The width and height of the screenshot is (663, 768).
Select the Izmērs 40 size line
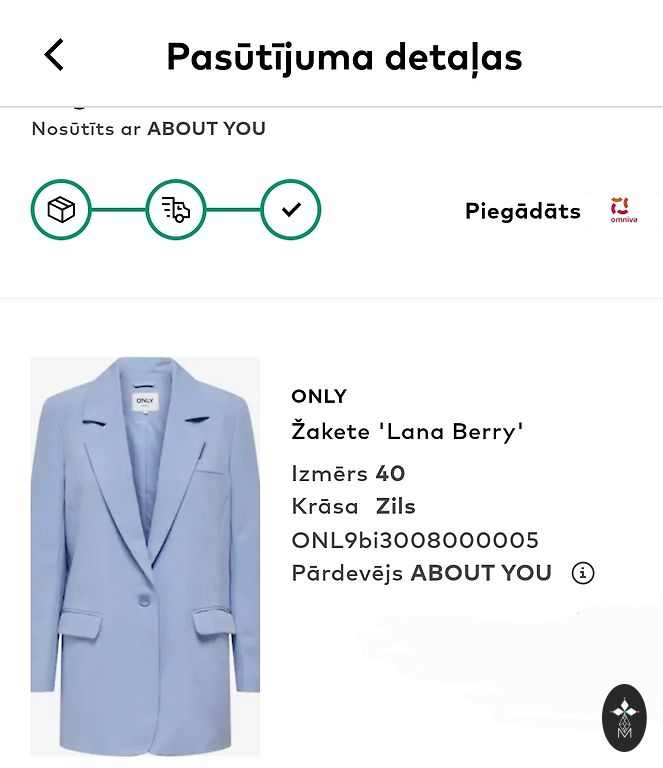pyautogui.click(x=348, y=473)
